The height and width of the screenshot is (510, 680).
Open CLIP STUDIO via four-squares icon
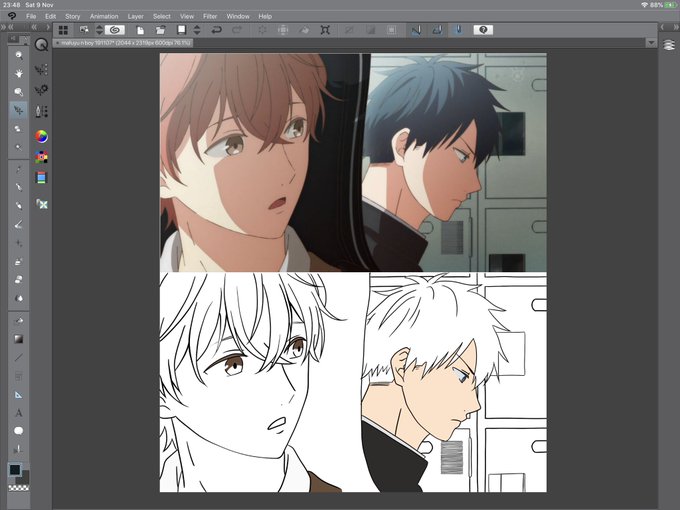click(63, 30)
